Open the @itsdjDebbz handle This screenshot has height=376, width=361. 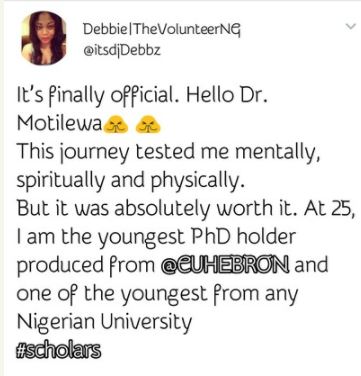point(121,51)
